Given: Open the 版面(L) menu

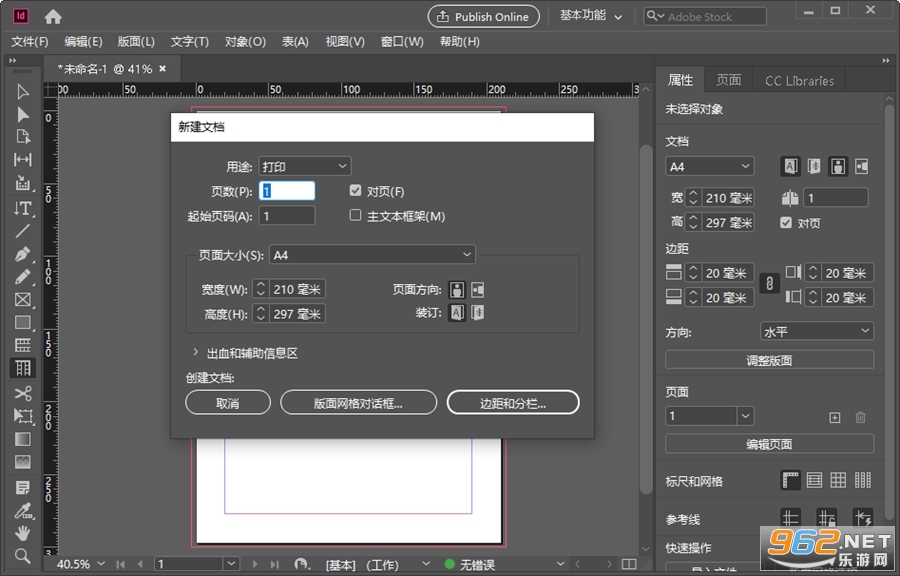Looking at the screenshot, I should (136, 41).
